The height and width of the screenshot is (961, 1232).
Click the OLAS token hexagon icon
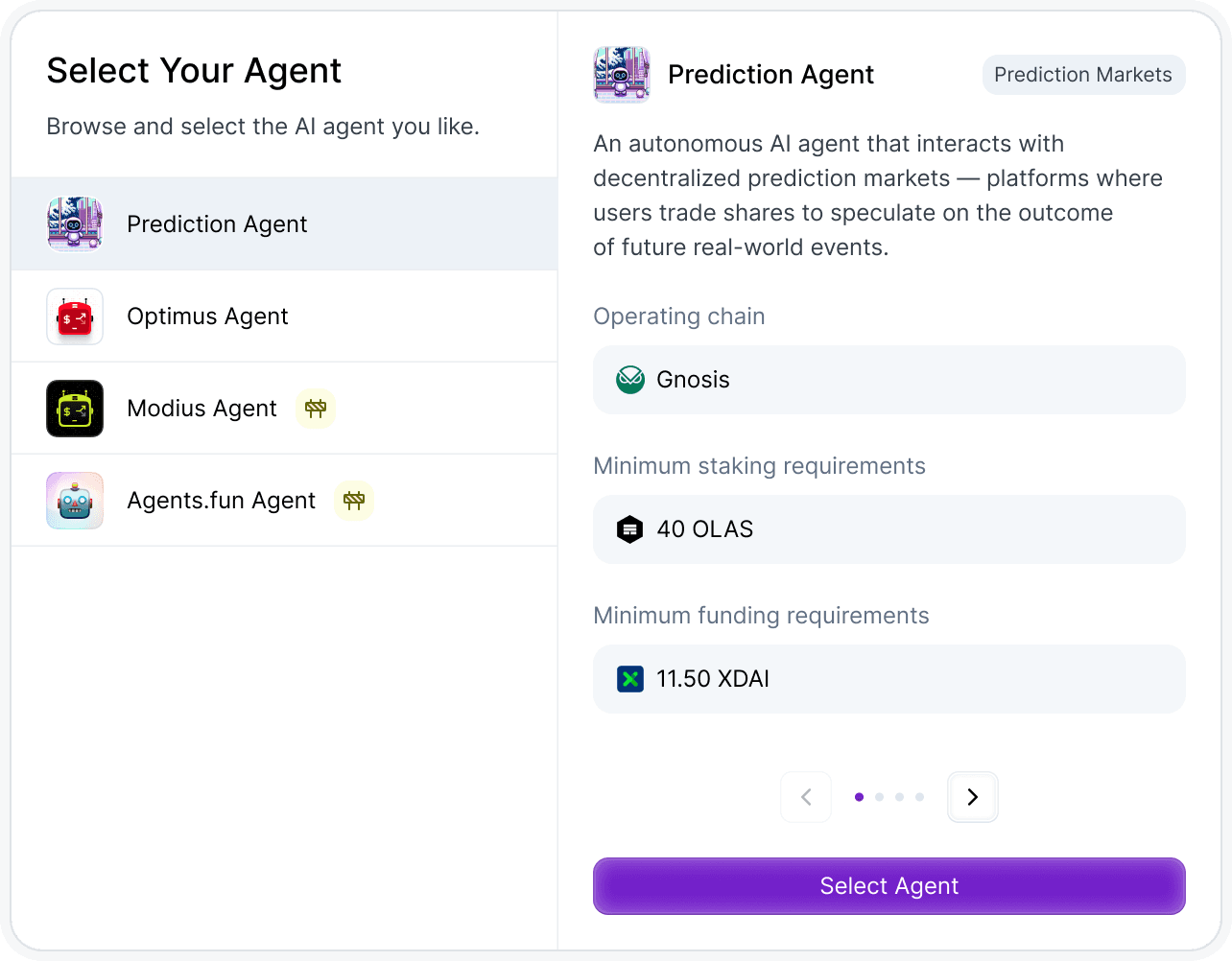tap(629, 529)
